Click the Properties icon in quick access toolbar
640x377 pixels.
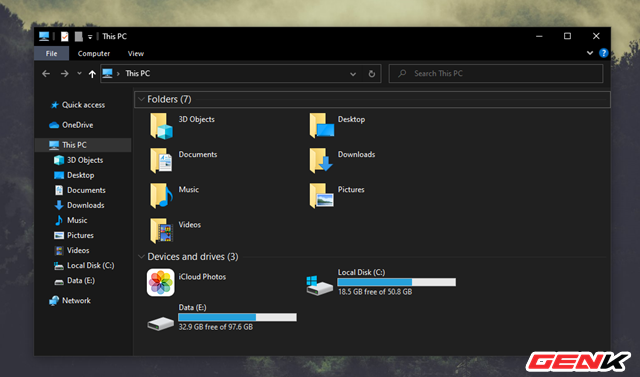[64, 37]
